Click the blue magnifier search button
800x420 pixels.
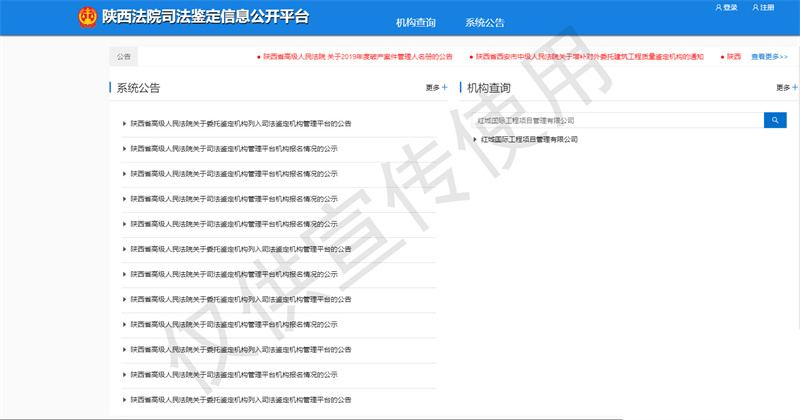point(775,120)
